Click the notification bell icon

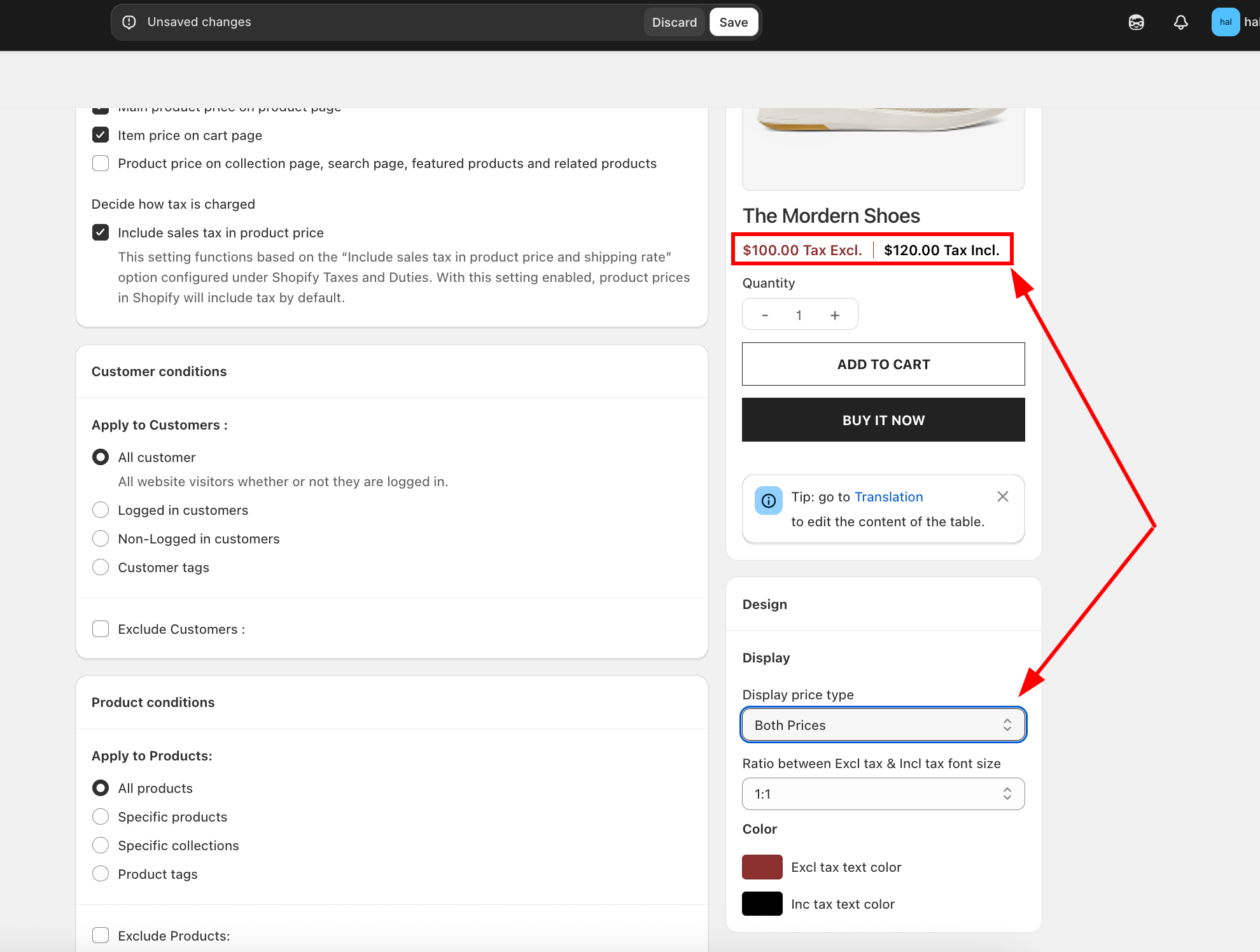pyautogui.click(x=1180, y=22)
